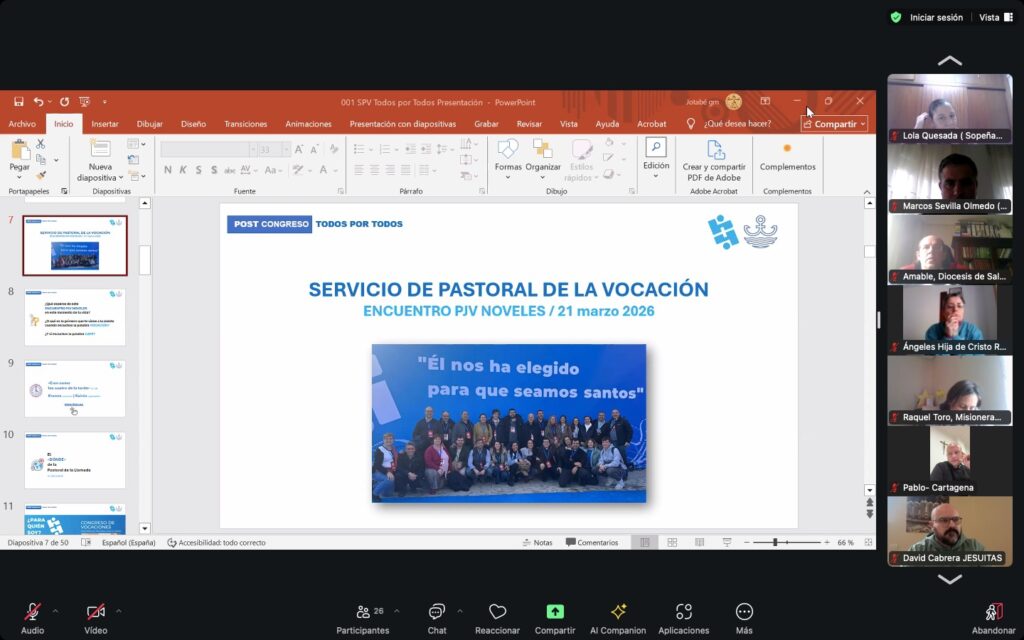Open the Vista layout dropdown
Viewport: 1024px width, 640px height.
[993, 17]
